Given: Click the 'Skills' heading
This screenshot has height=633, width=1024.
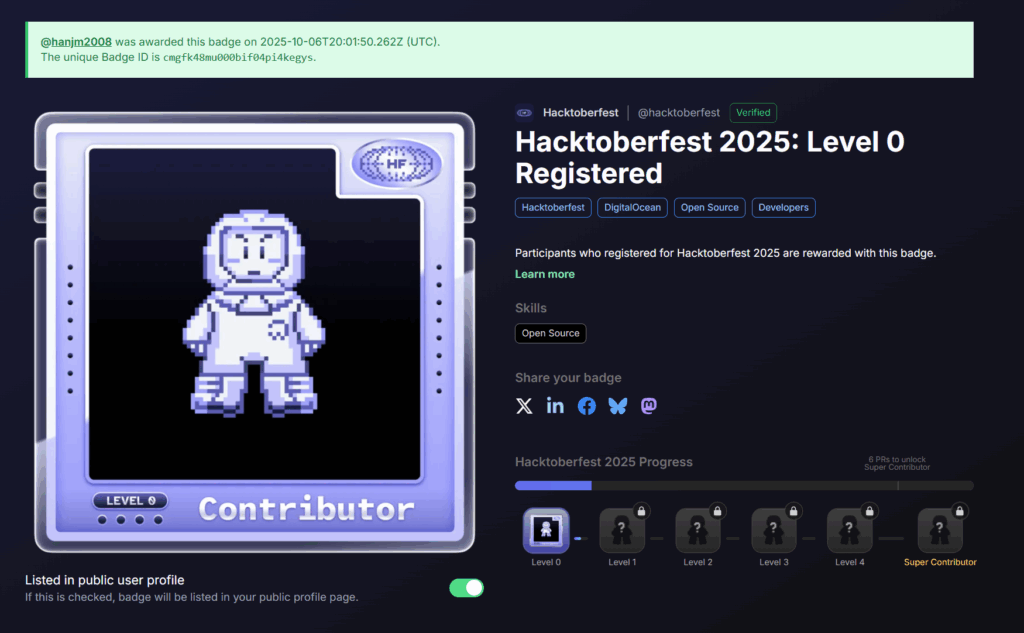Looking at the screenshot, I should coord(531,308).
